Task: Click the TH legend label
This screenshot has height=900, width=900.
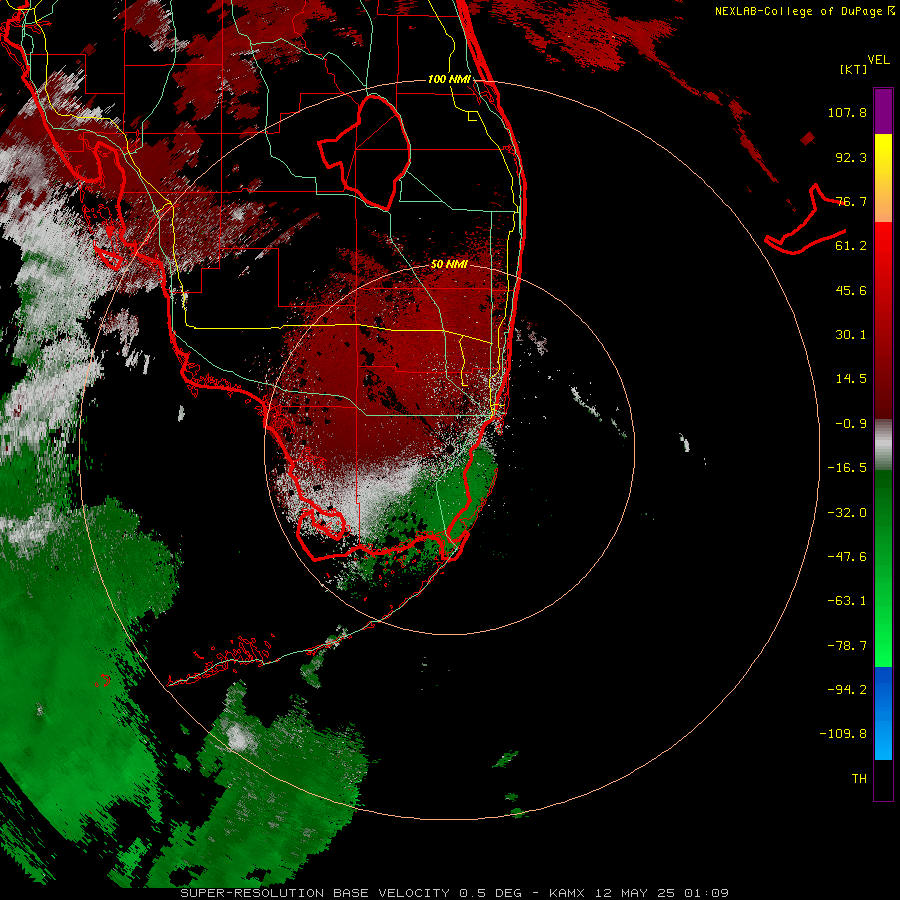Action: tap(859, 779)
